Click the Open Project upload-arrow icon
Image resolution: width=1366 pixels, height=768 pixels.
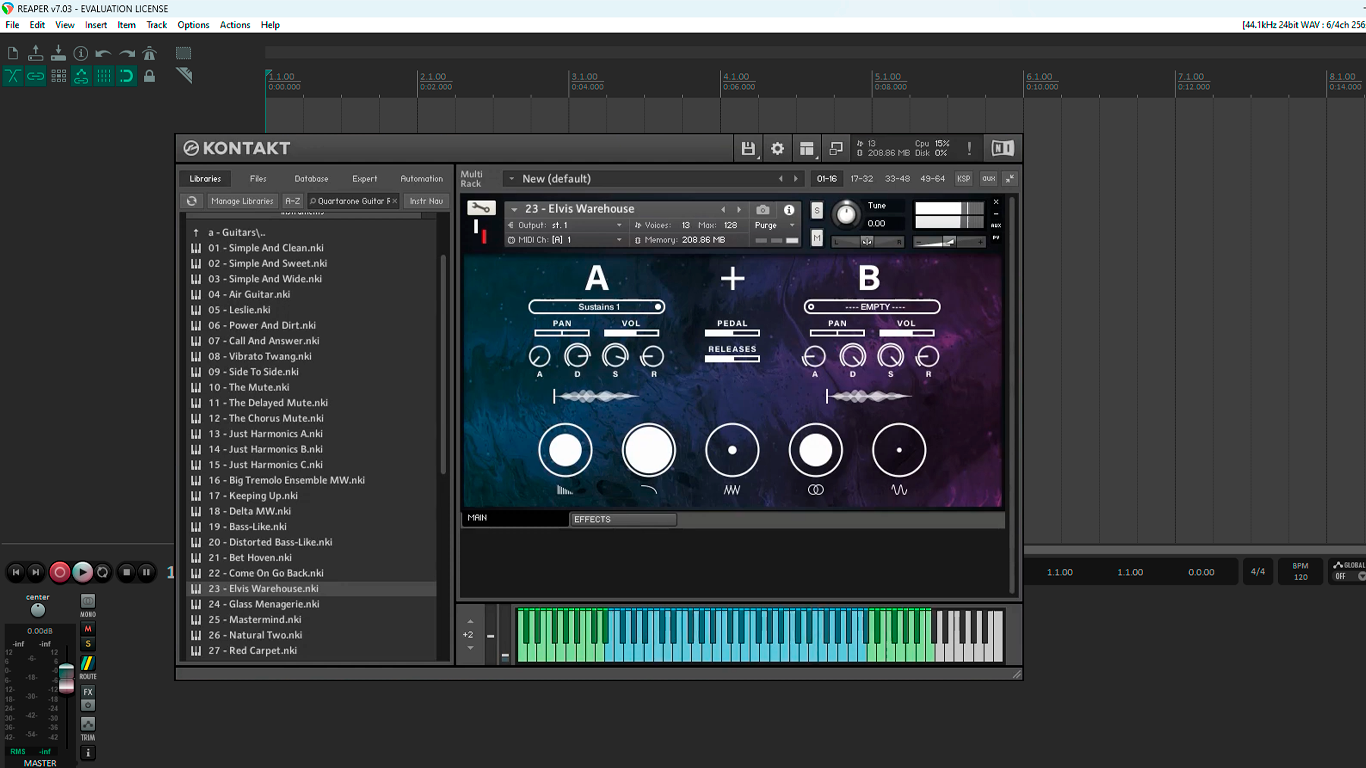(36, 53)
